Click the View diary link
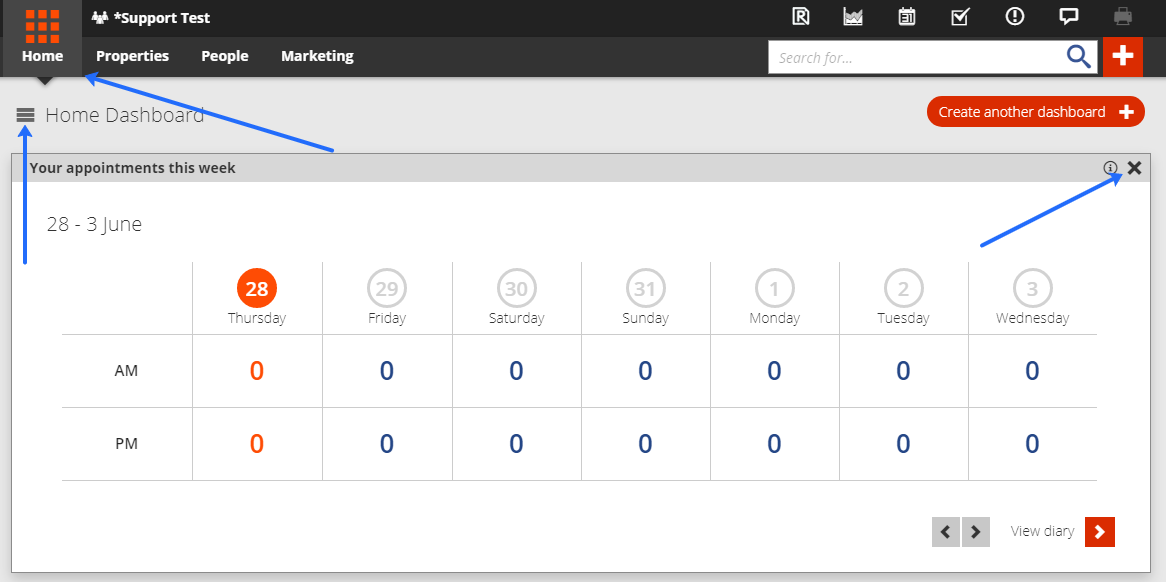 [x=1043, y=531]
